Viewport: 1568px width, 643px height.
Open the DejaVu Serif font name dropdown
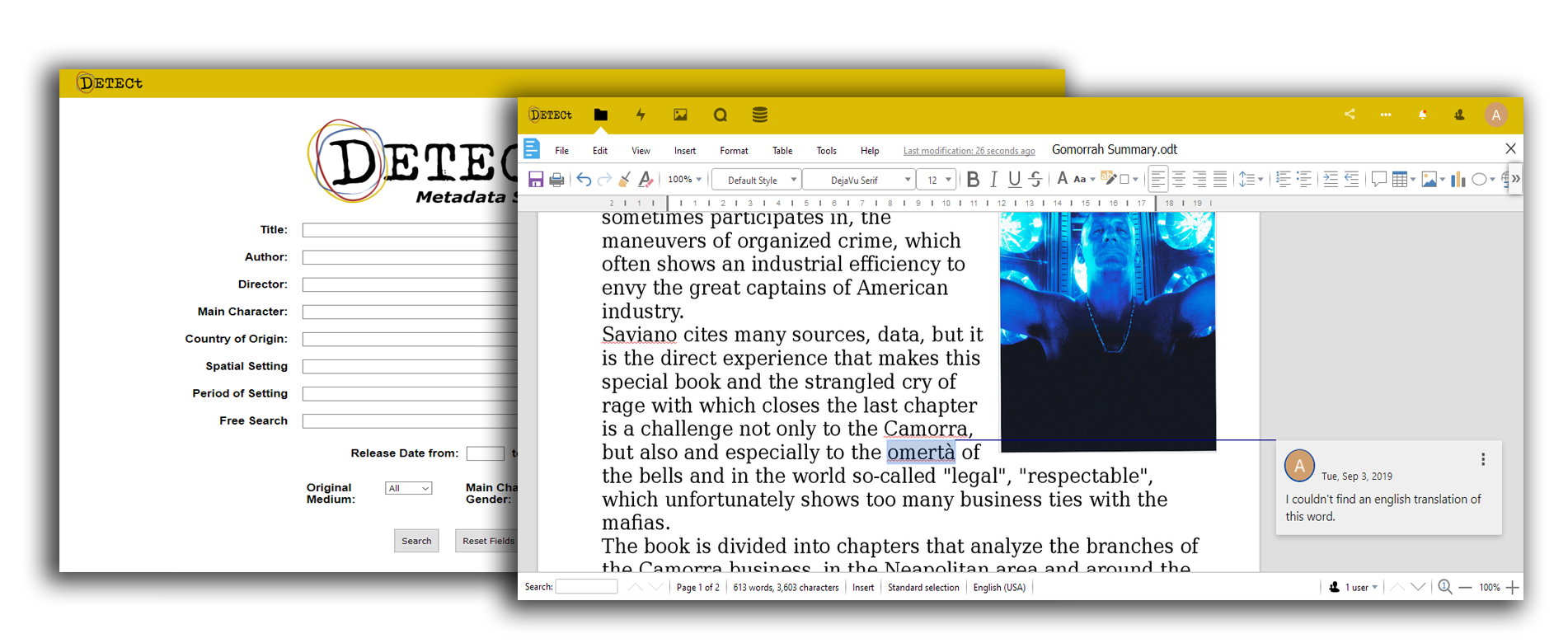point(907,180)
